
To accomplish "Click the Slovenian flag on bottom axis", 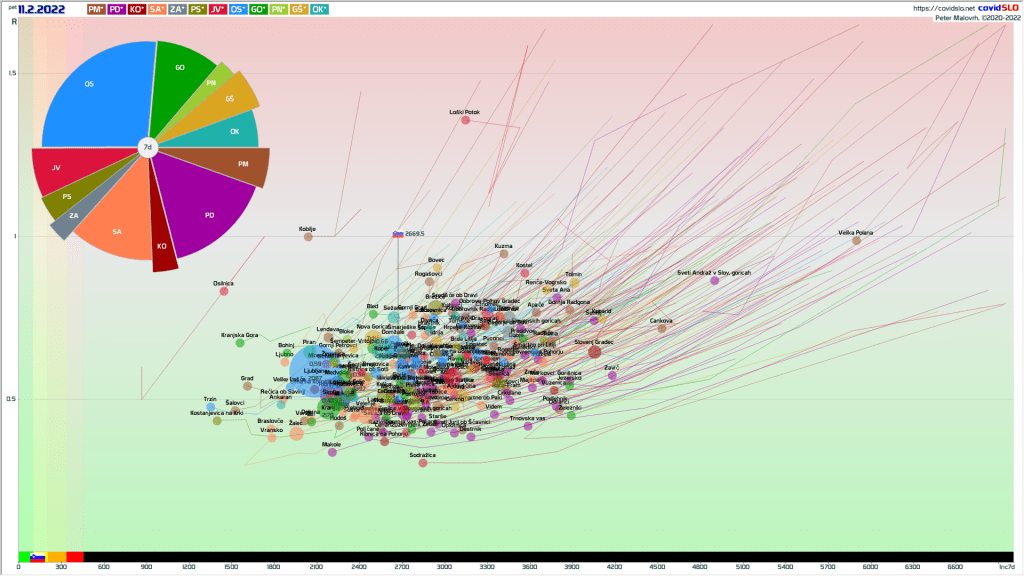I will [37, 557].
